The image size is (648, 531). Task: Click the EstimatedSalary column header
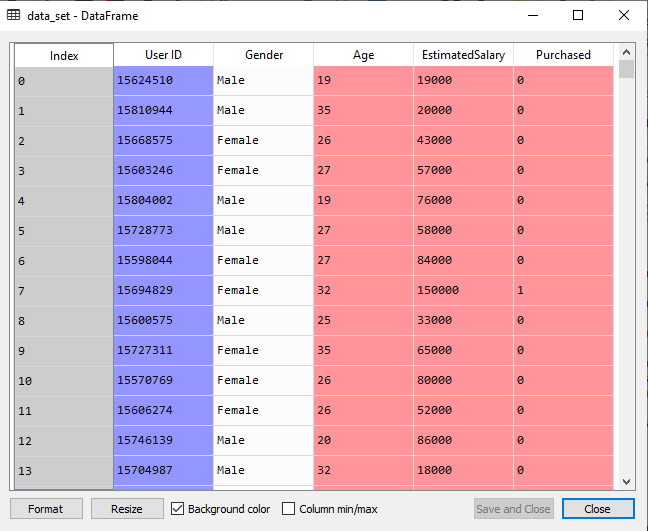click(x=463, y=55)
